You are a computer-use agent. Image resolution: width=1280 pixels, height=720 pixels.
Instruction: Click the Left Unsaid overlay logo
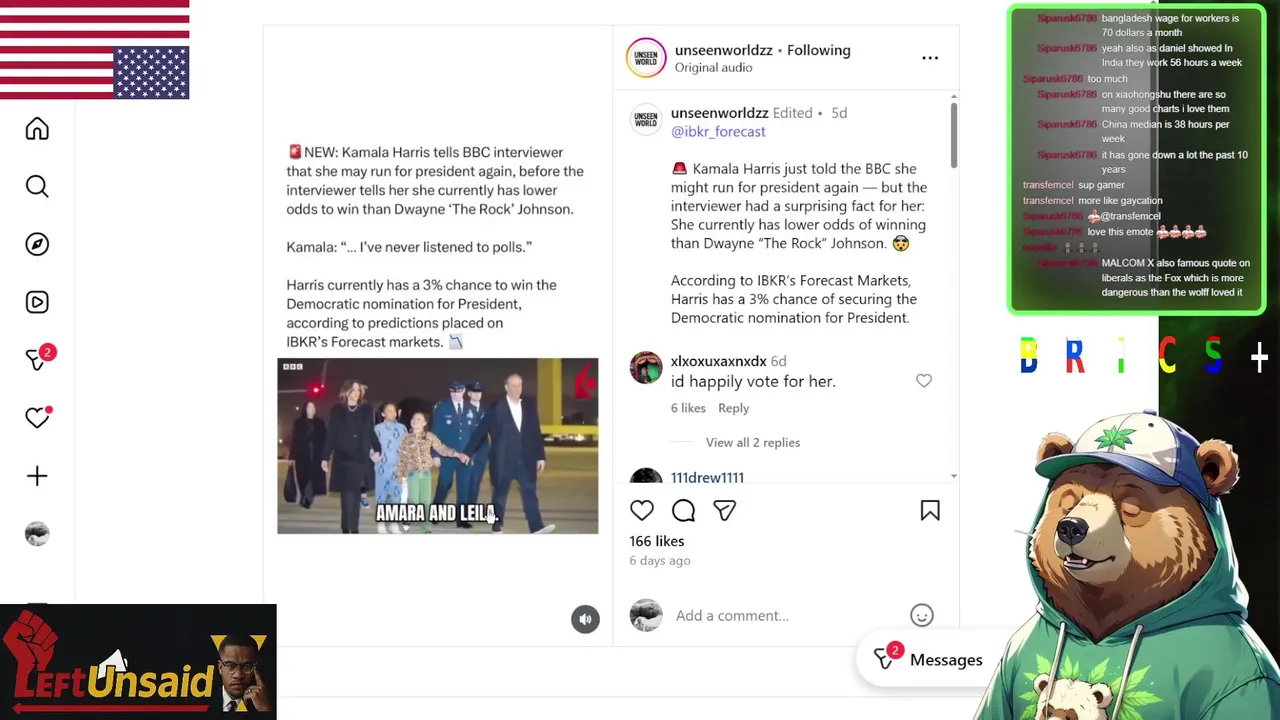click(x=138, y=661)
